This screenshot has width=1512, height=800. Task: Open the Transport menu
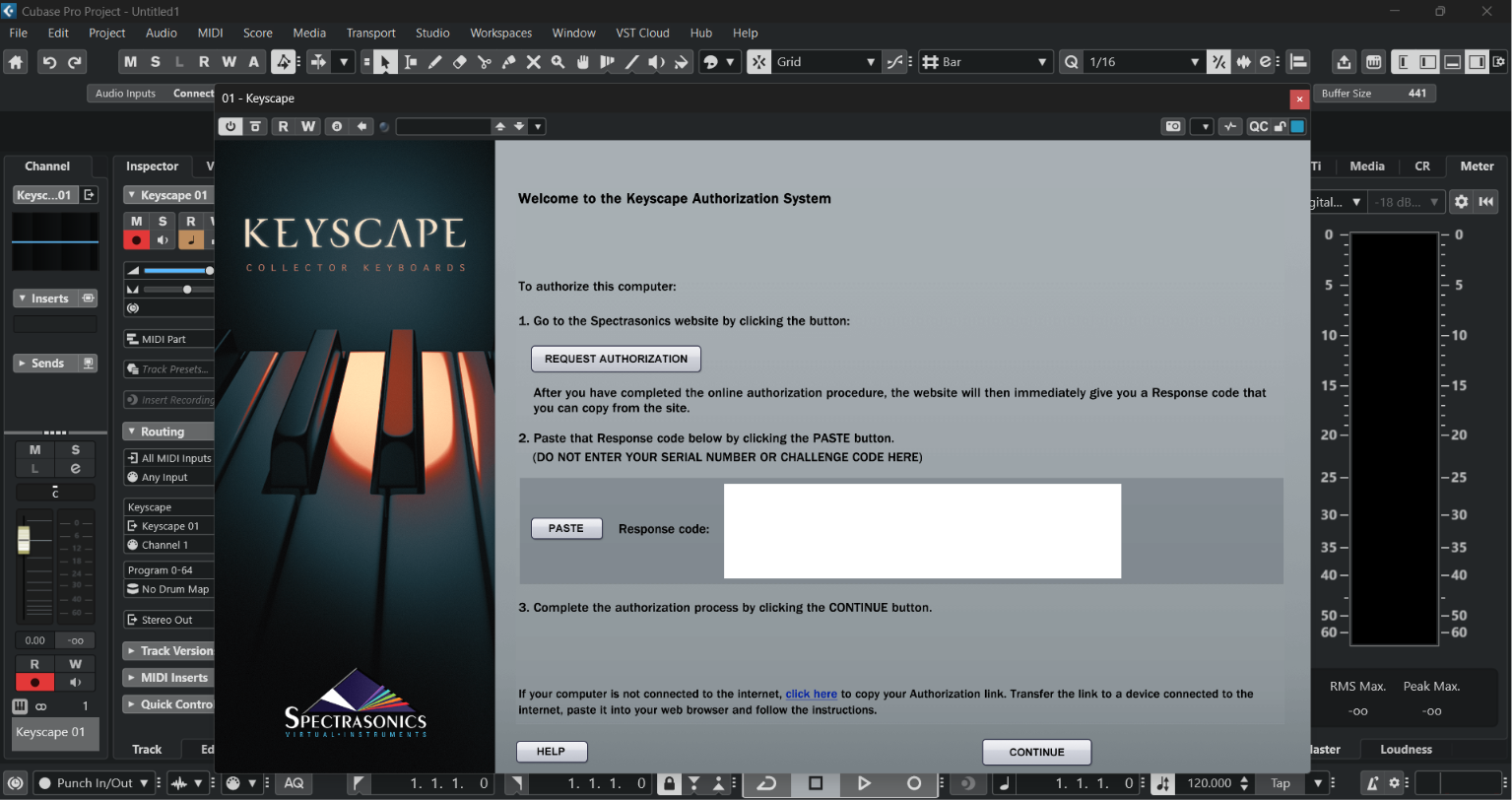pyautogui.click(x=371, y=33)
